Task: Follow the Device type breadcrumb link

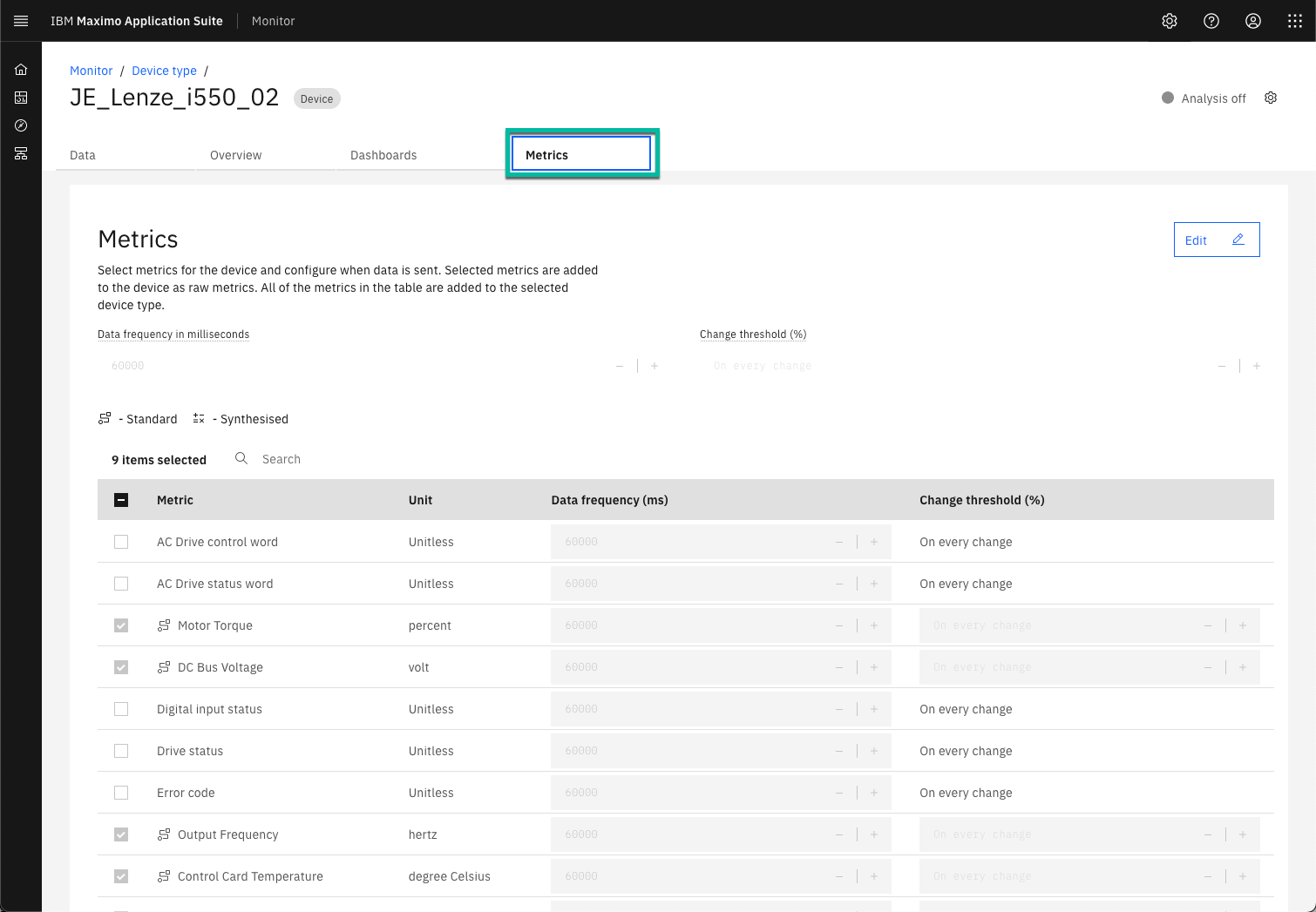Action: click(x=165, y=71)
